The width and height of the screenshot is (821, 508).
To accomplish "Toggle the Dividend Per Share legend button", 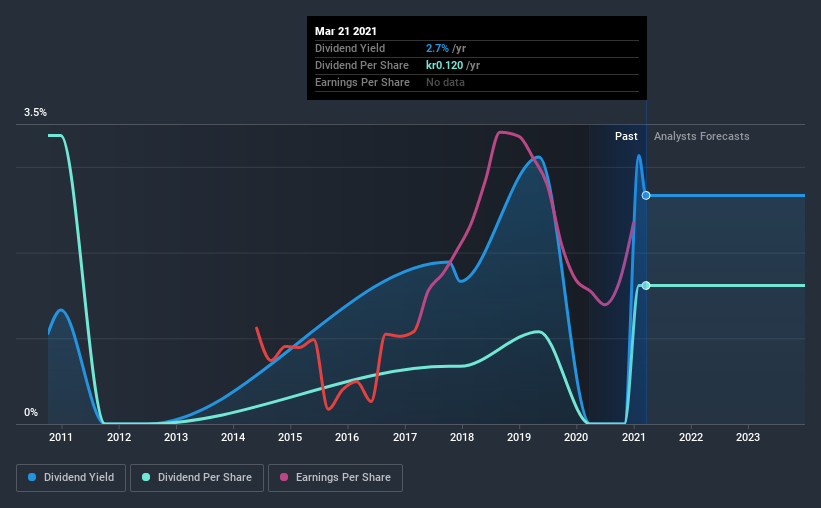I will coord(197,478).
